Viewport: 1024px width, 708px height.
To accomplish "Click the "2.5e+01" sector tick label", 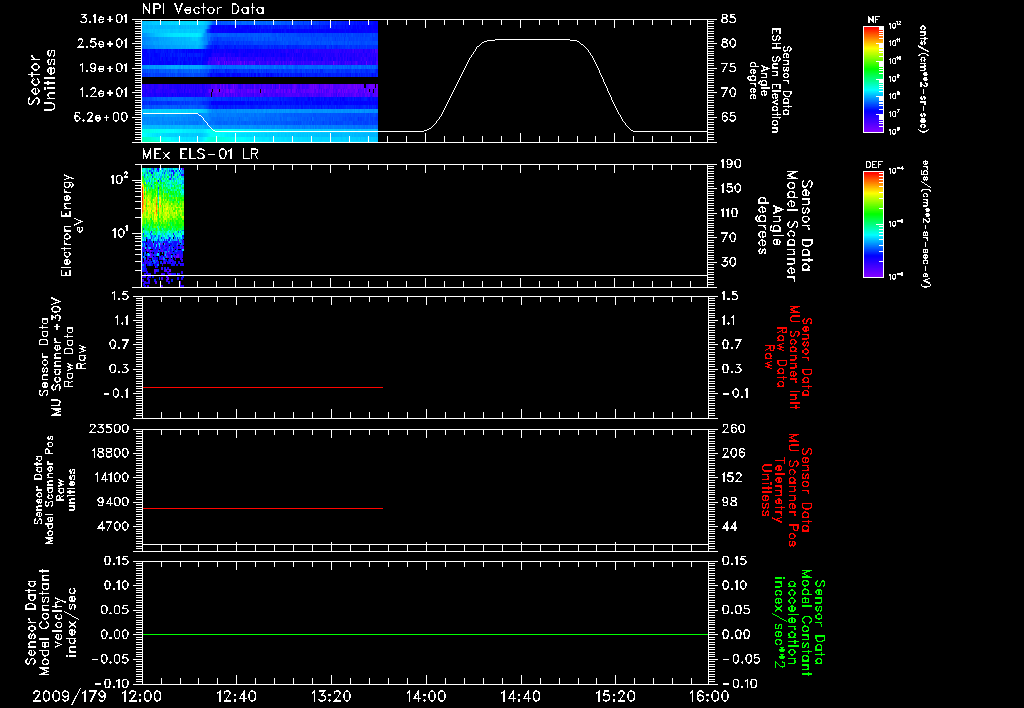I will pyautogui.click(x=103, y=43).
